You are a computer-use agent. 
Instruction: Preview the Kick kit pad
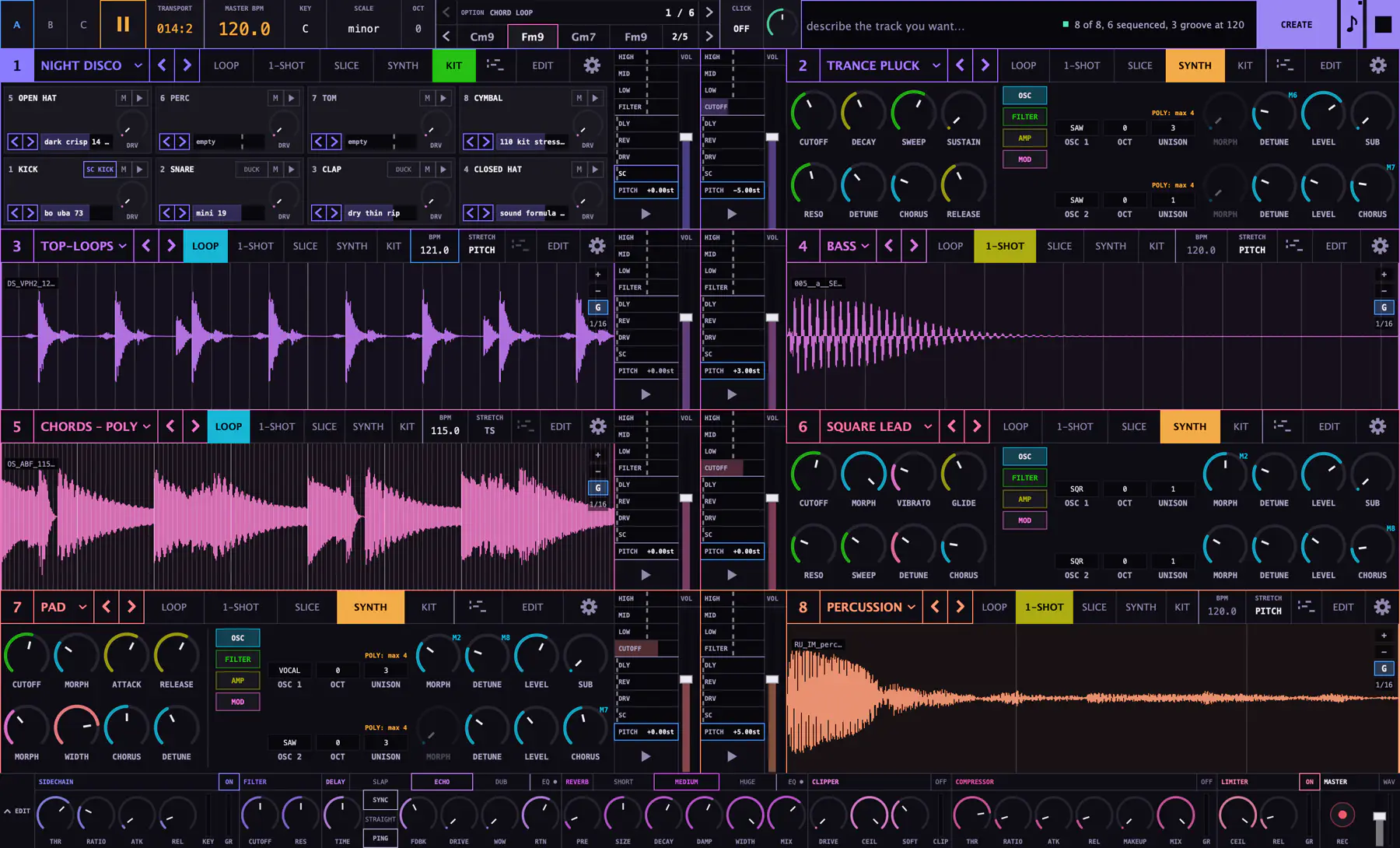[x=140, y=169]
